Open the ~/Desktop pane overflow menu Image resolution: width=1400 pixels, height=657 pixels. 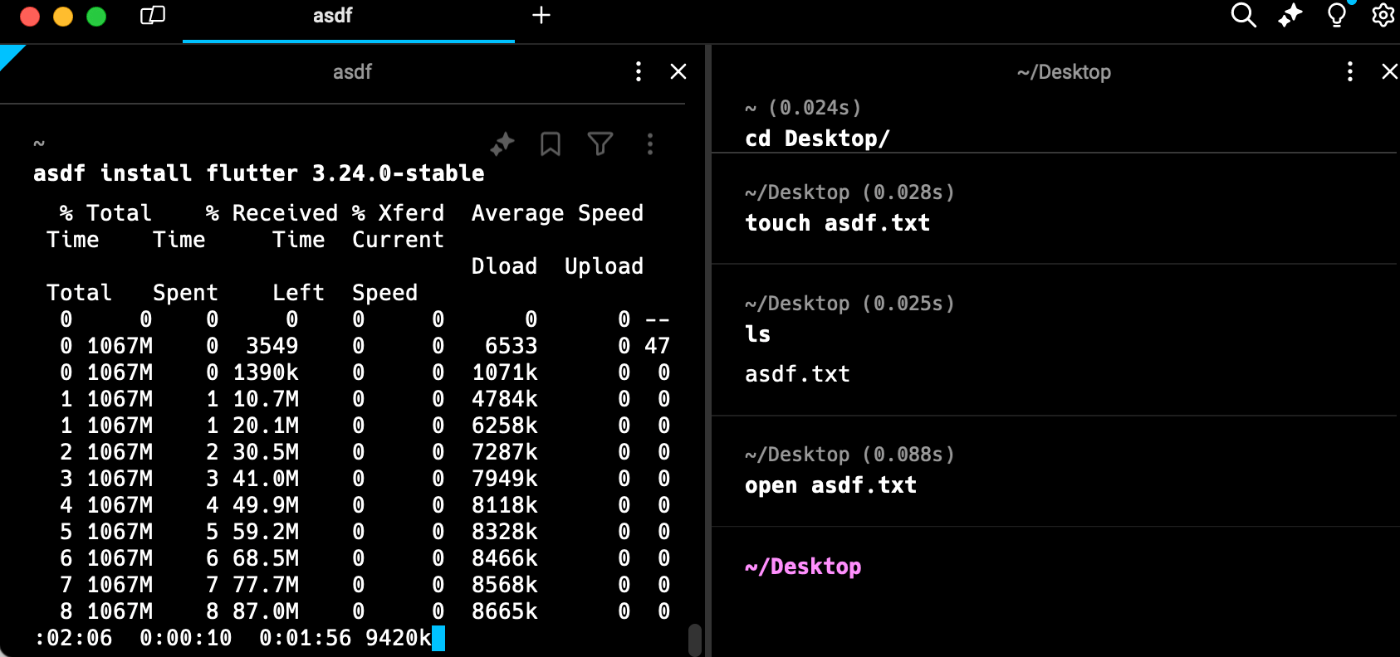pyautogui.click(x=1350, y=72)
